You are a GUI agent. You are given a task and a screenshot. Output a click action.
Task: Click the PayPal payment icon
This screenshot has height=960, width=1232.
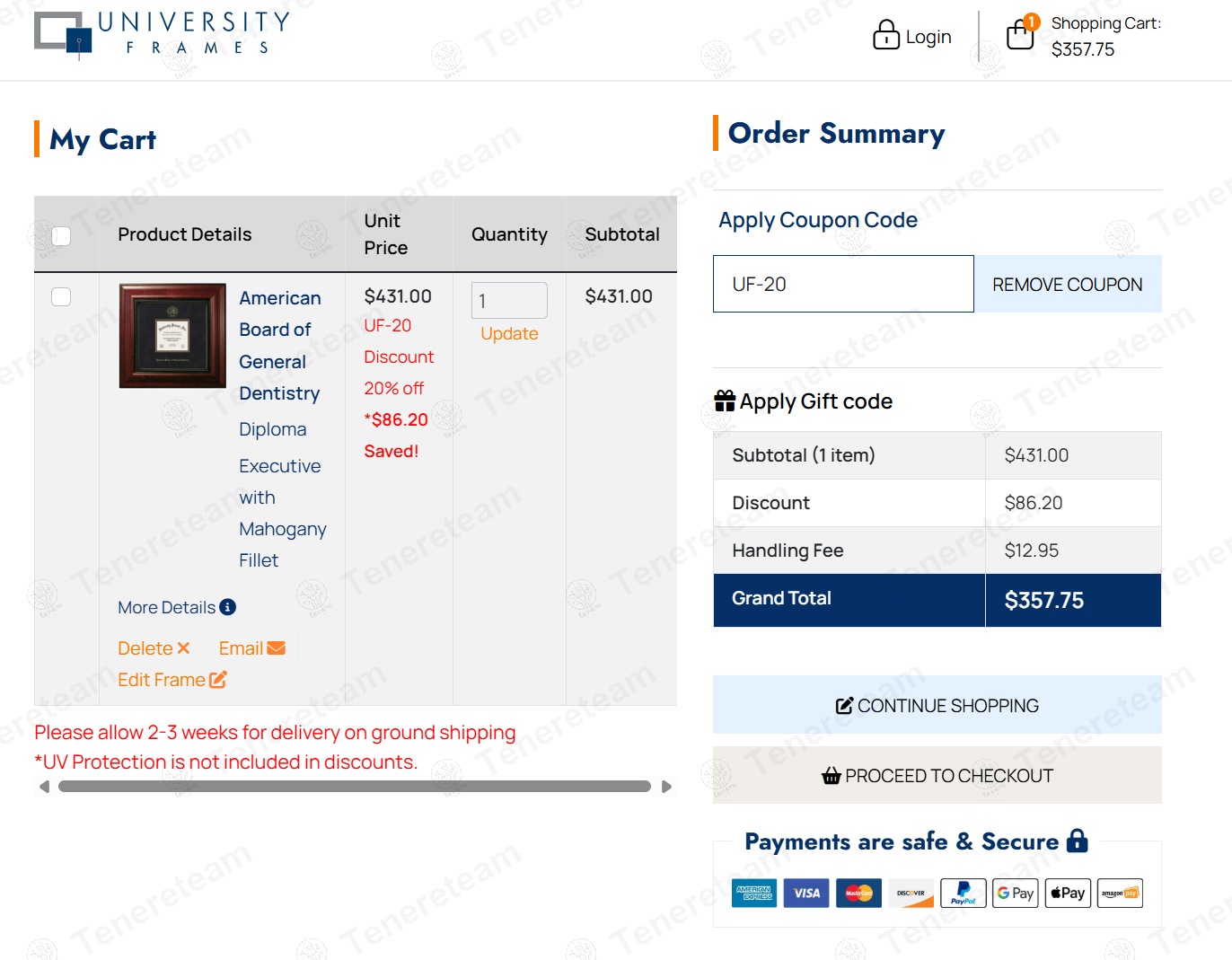pos(963,893)
